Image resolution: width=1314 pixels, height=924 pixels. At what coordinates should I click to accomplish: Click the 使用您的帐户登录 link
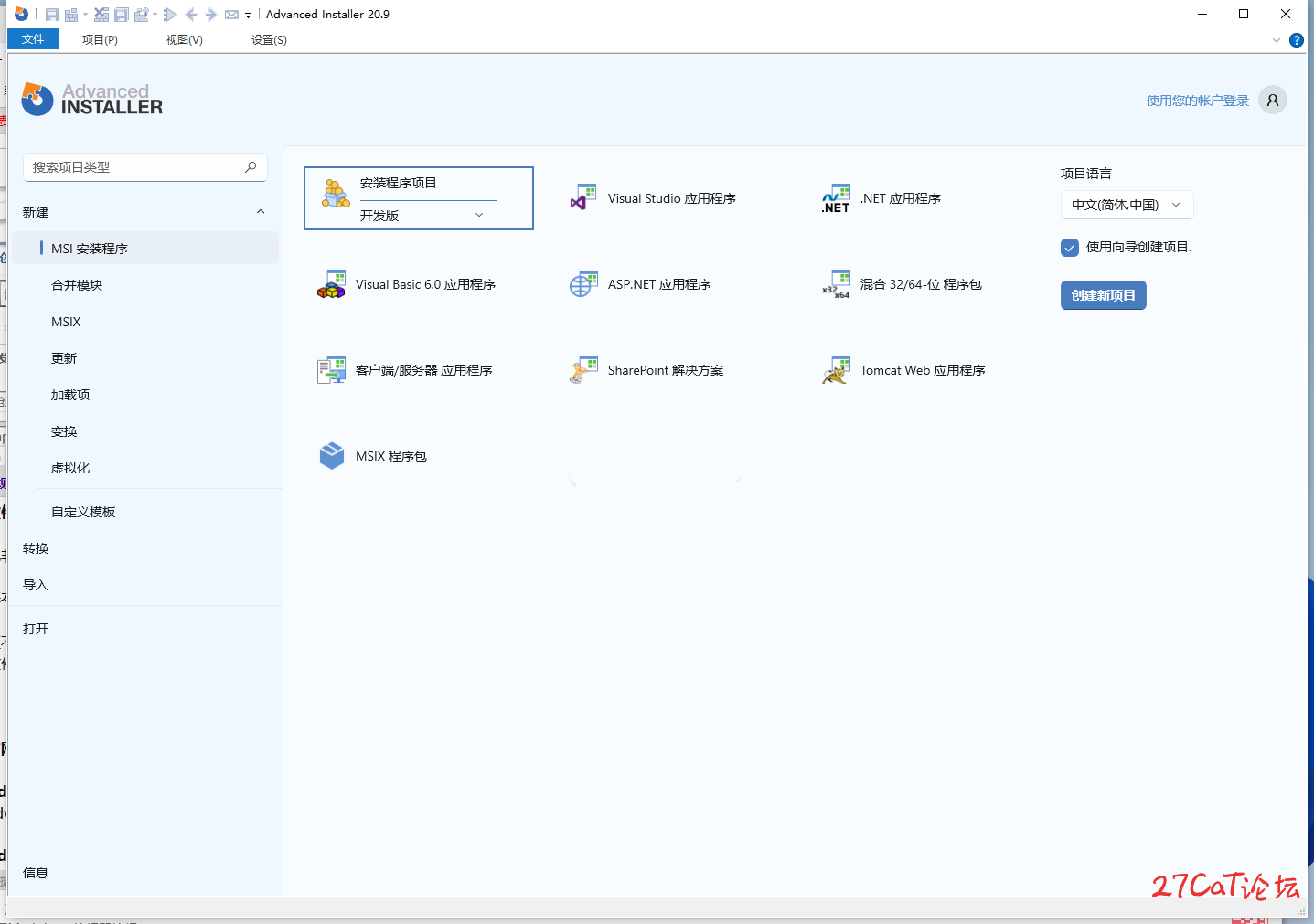[1198, 101]
